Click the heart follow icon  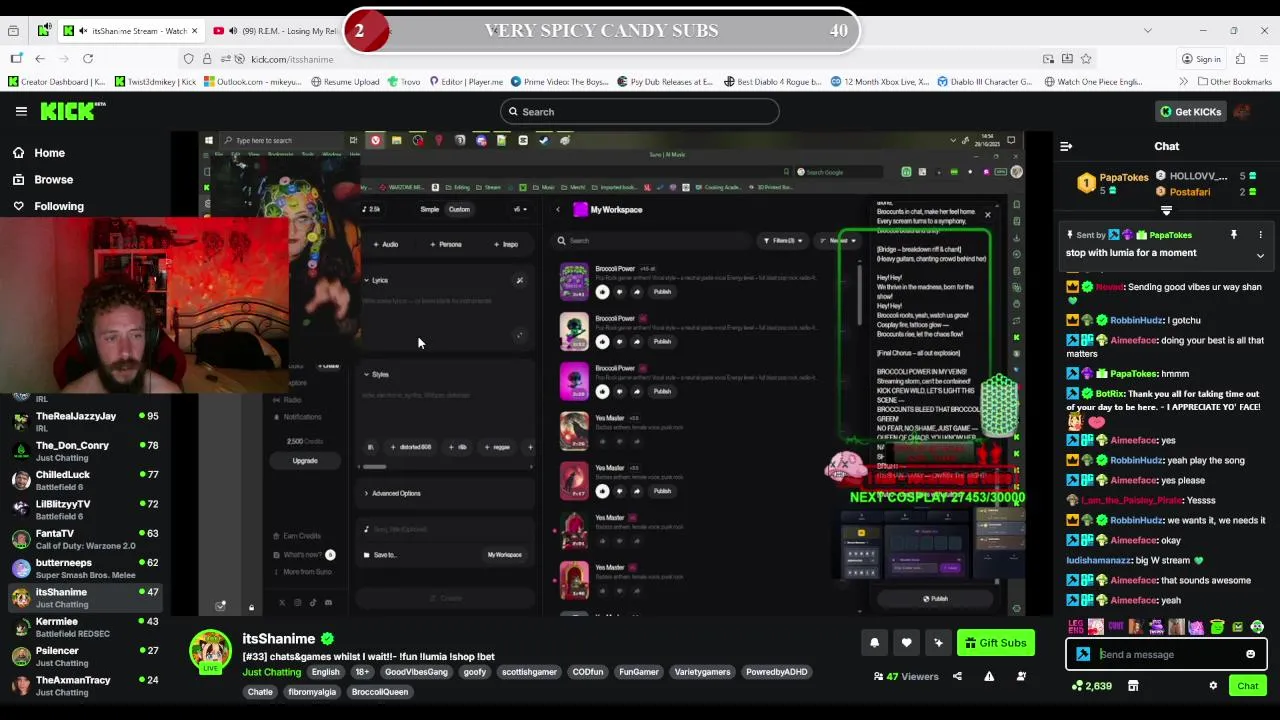click(906, 643)
